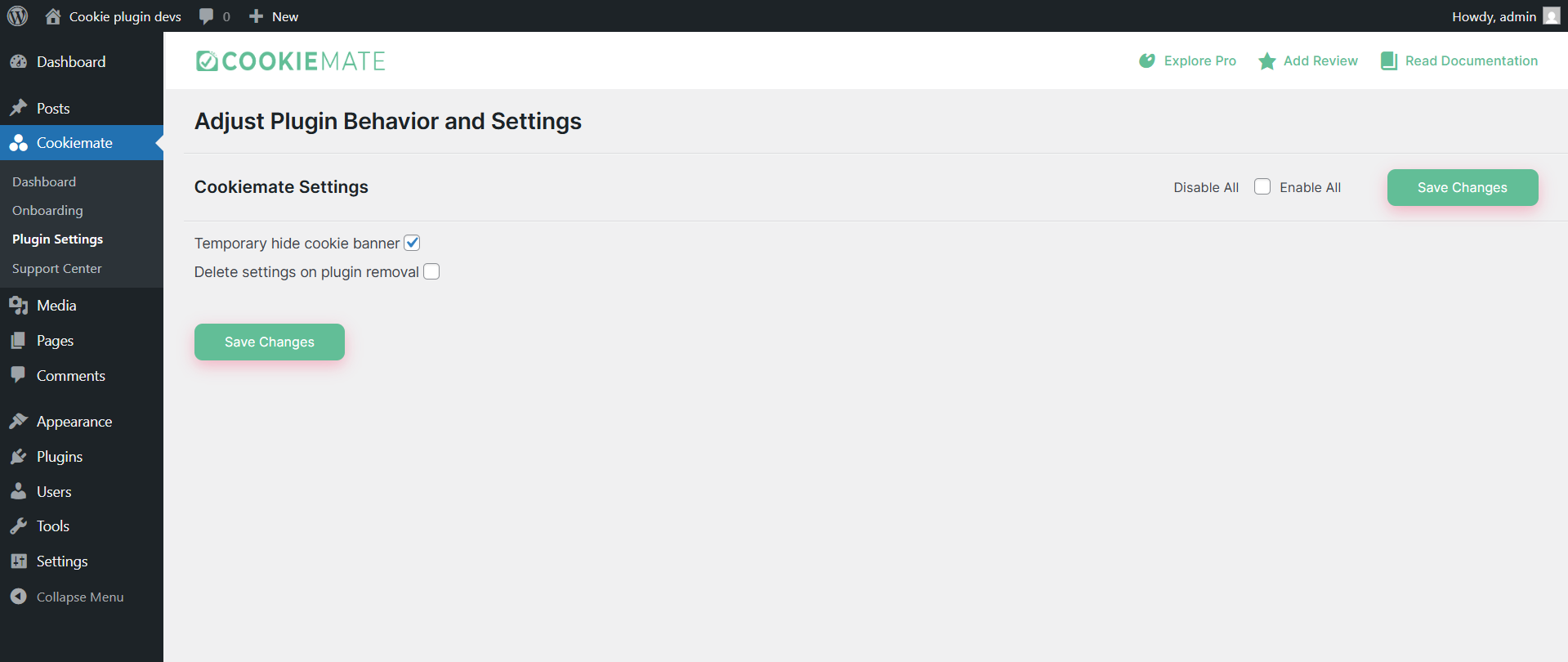Open the Onboarding submenu item
Image resolution: width=1568 pixels, height=662 pixels.
click(x=47, y=211)
